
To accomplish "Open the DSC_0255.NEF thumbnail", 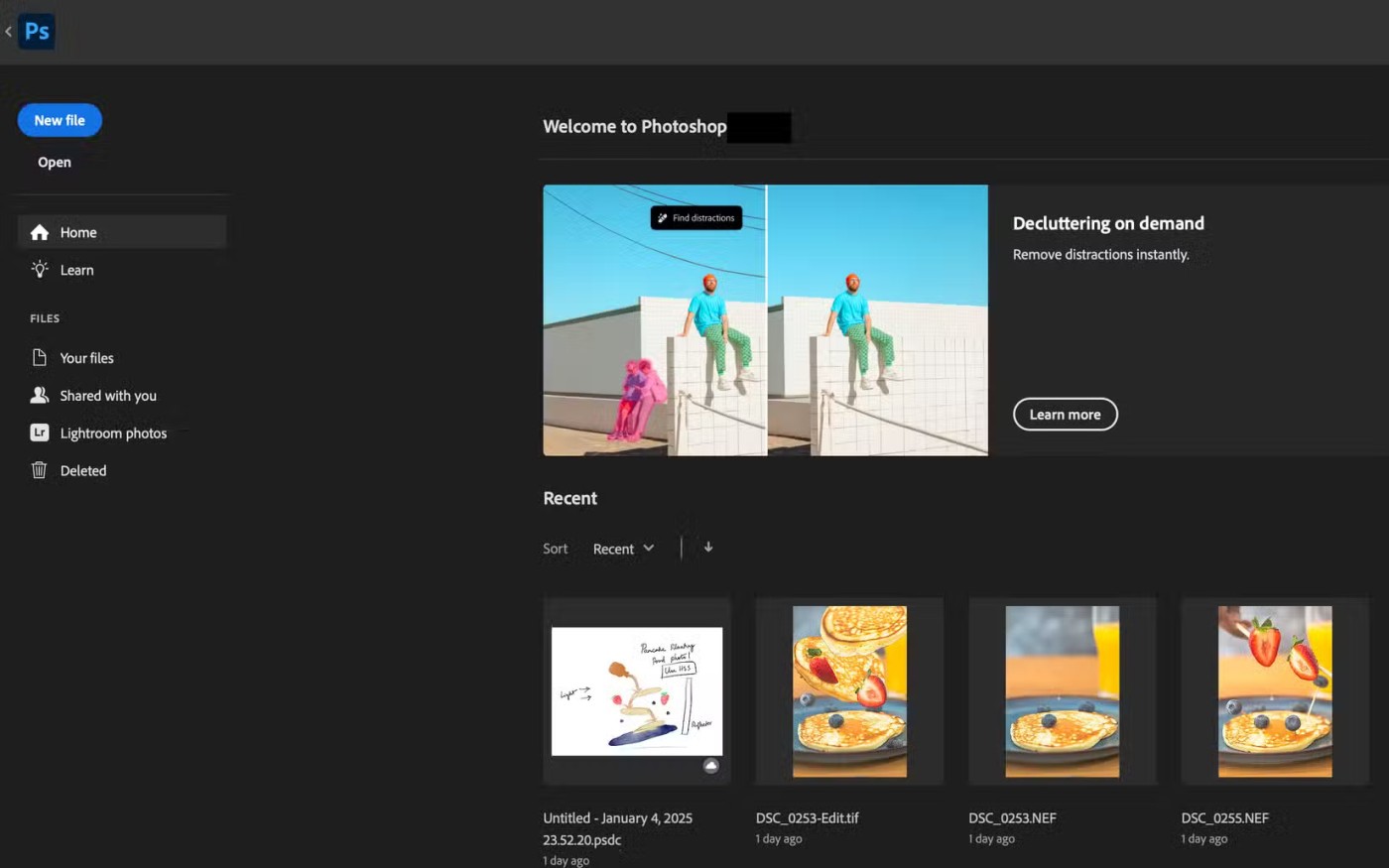I will pyautogui.click(x=1275, y=691).
